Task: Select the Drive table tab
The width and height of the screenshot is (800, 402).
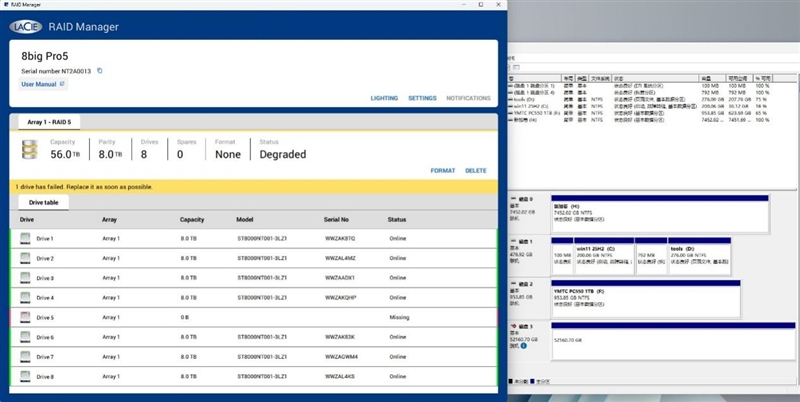Action: click(x=43, y=203)
